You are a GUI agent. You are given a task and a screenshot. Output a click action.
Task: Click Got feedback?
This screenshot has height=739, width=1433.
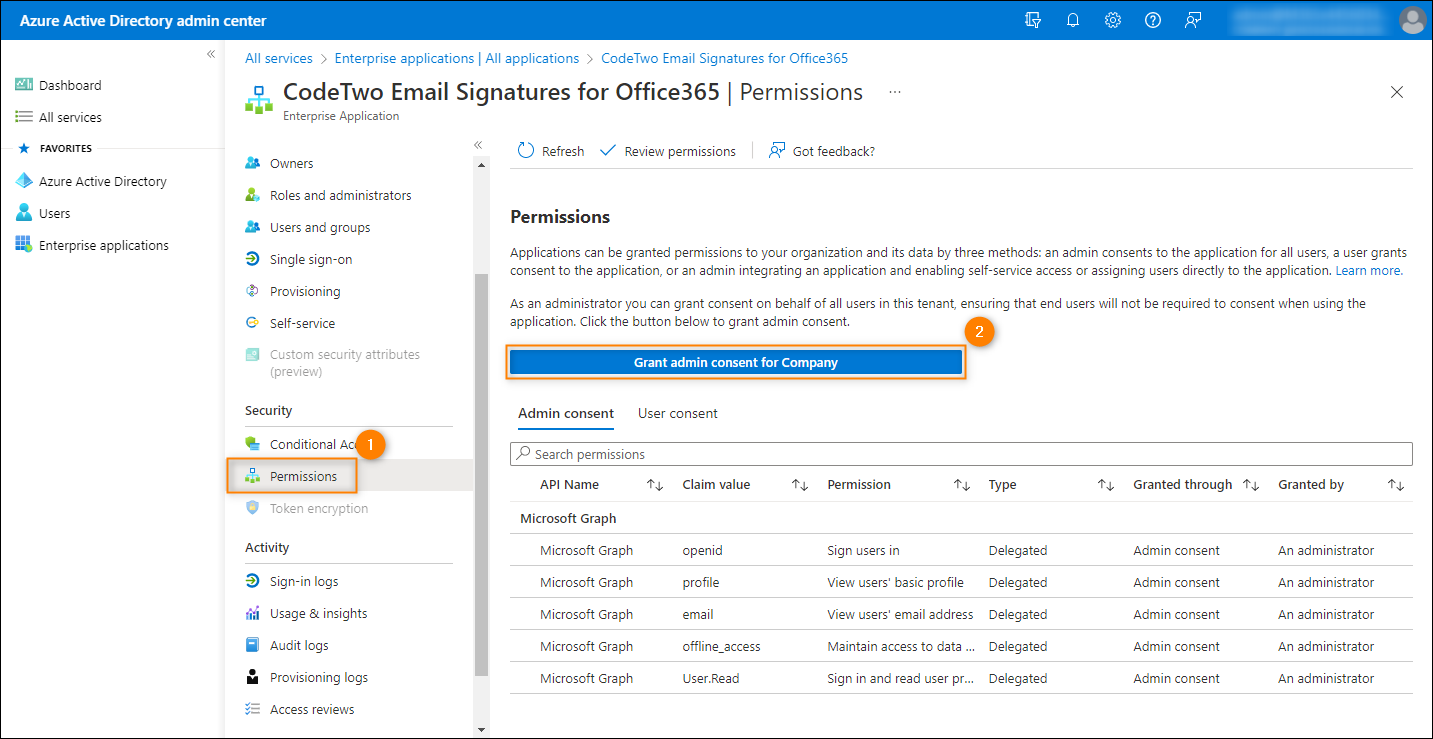pos(822,151)
